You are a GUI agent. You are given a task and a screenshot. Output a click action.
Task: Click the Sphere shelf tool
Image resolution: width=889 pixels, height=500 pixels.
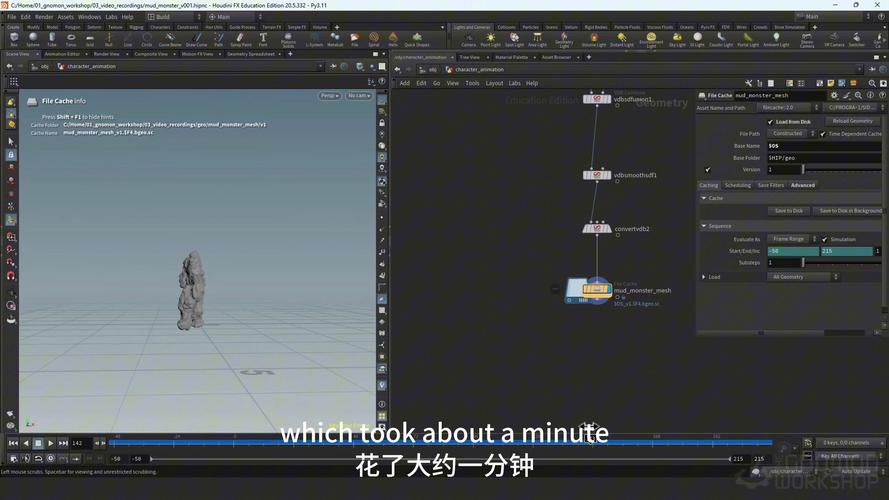(x=33, y=39)
